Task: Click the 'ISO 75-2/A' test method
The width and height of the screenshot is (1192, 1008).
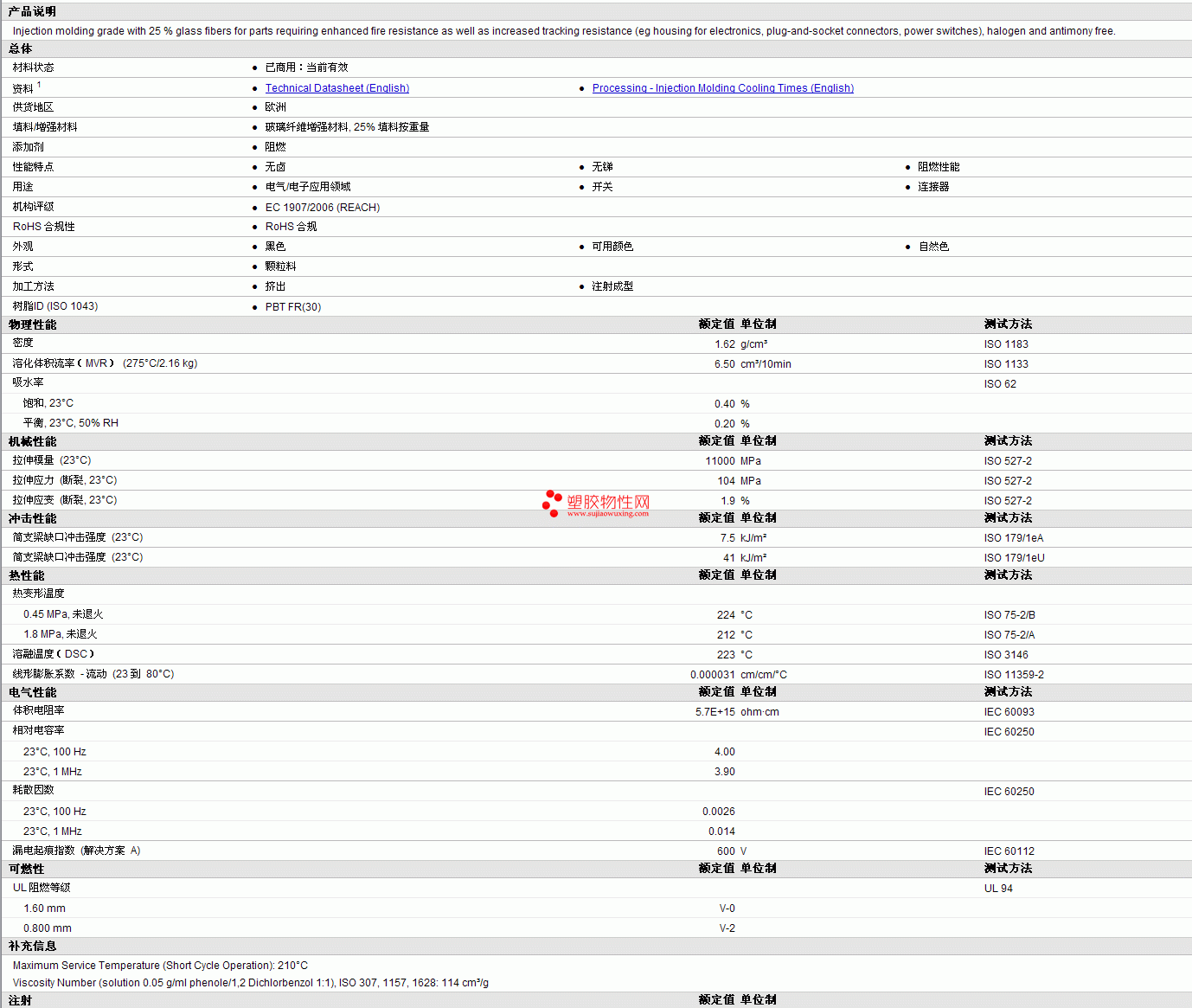Action: click(1010, 635)
